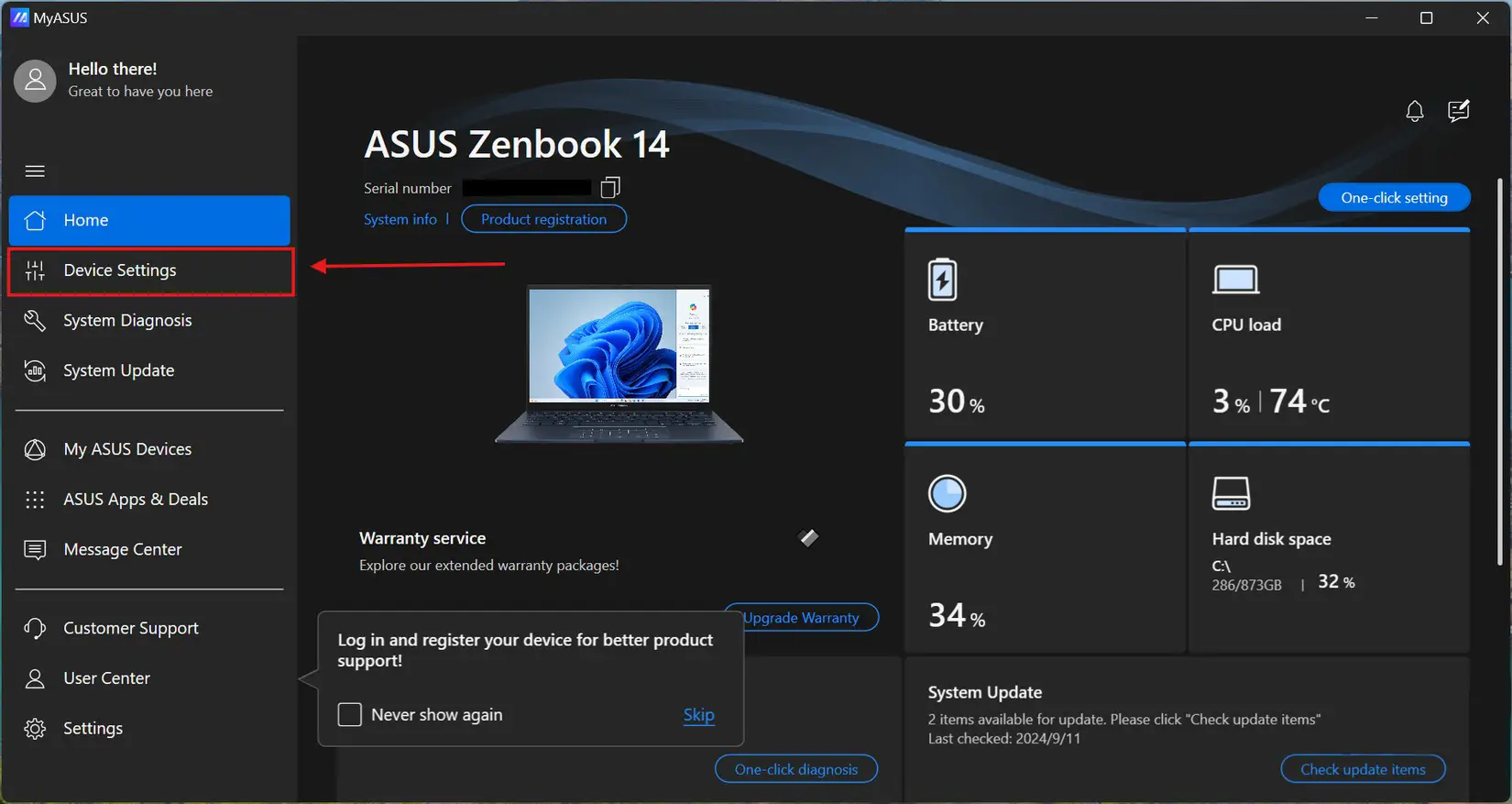Screen dimensions: 1512x804
Task: Open the feedback icon
Action: [x=1458, y=111]
